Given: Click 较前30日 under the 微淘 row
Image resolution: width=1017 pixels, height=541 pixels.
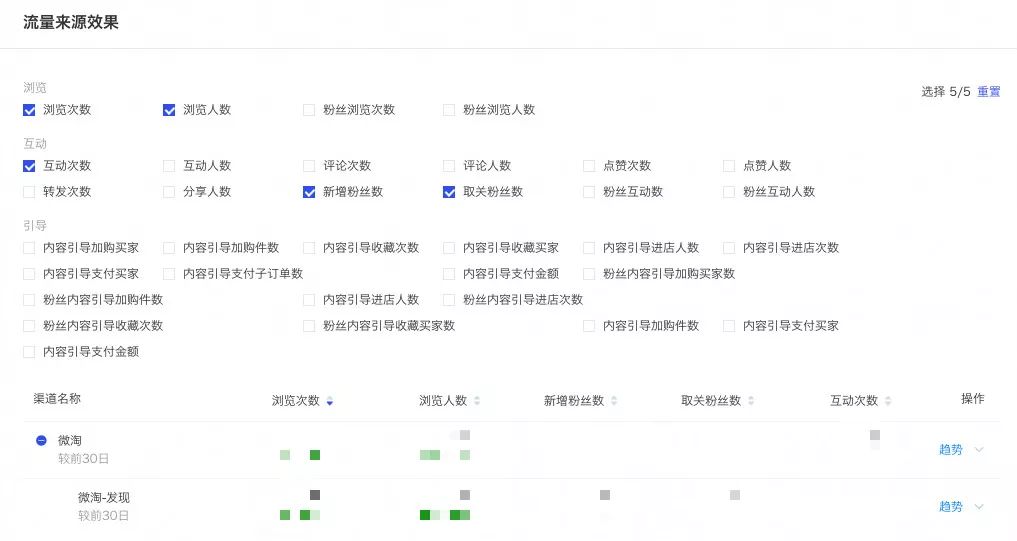Looking at the screenshot, I should coord(84,459).
